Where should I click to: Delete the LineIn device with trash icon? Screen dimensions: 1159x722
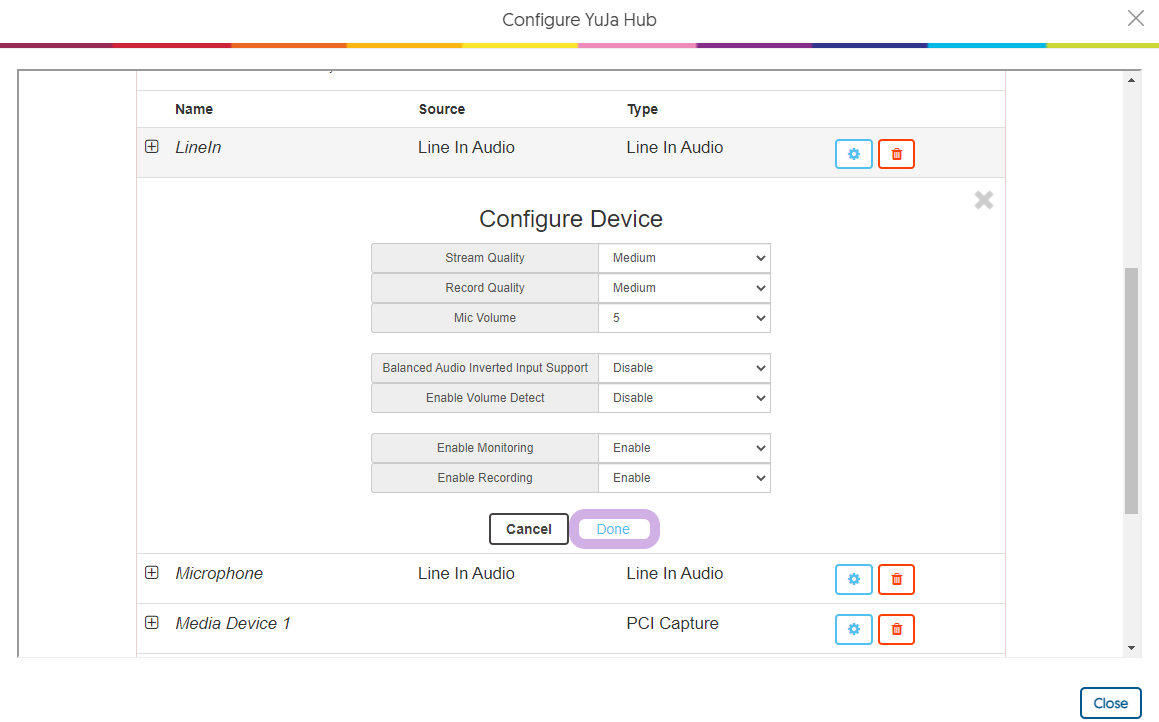point(896,154)
